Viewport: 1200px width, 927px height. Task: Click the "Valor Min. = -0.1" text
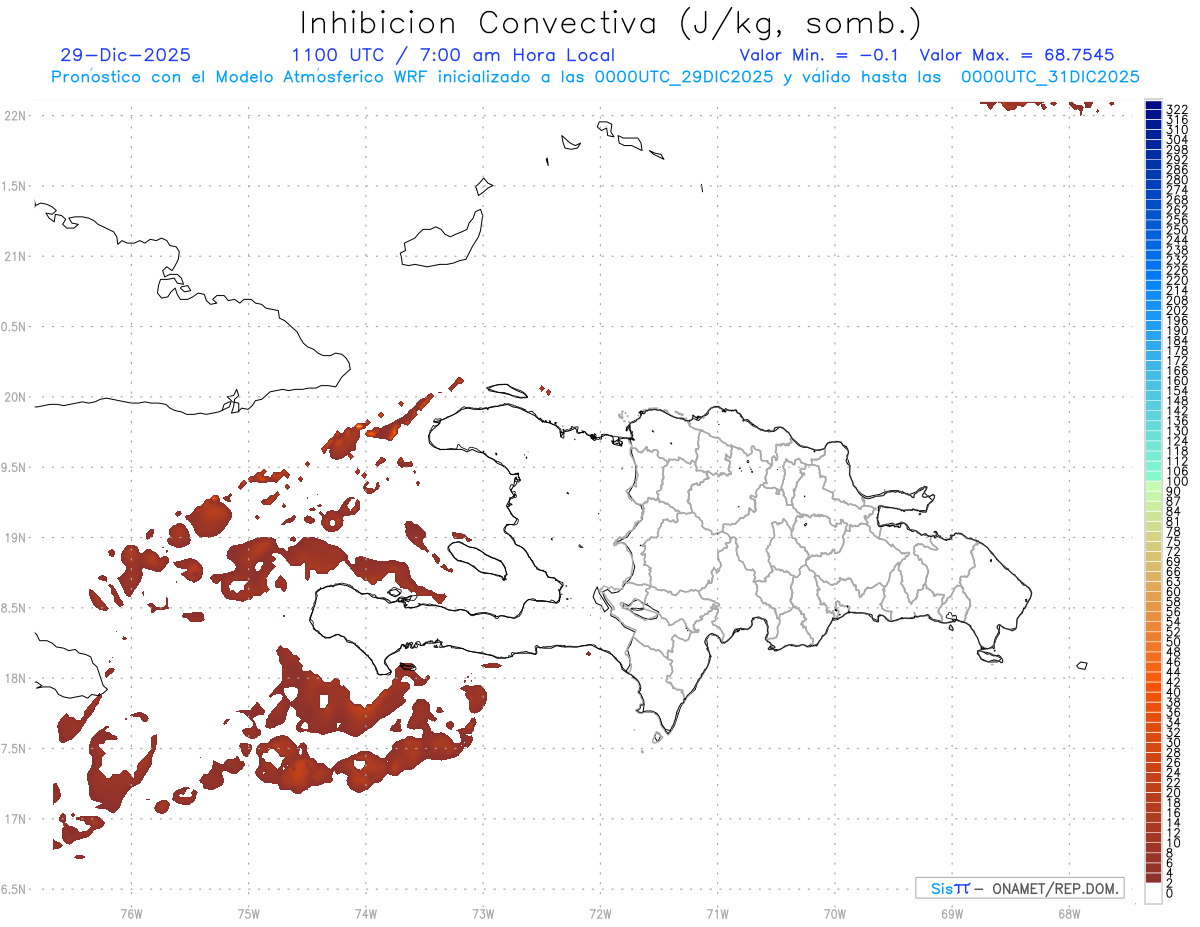(819, 56)
